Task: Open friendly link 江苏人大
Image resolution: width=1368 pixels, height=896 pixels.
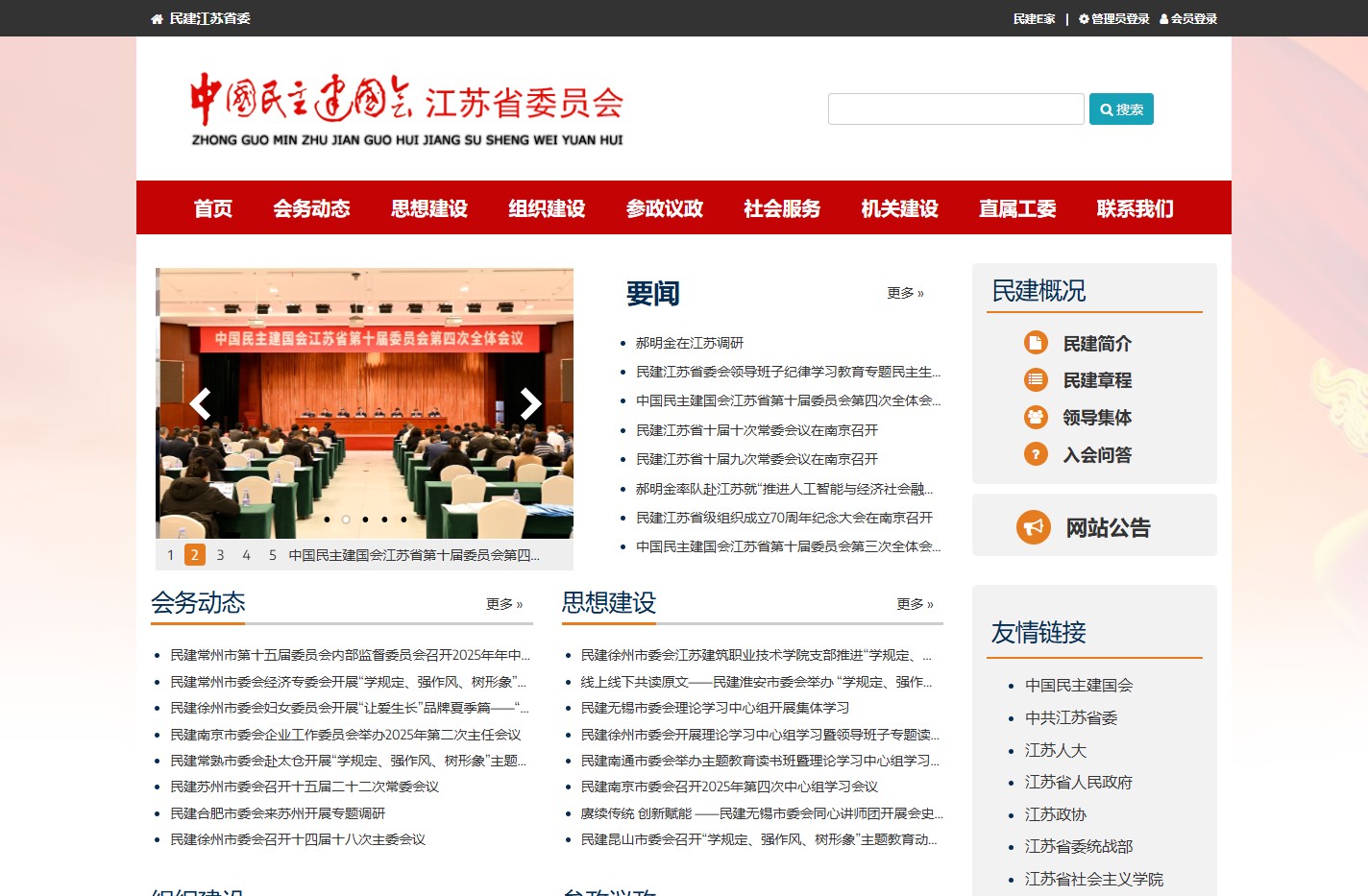Action: (1056, 751)
